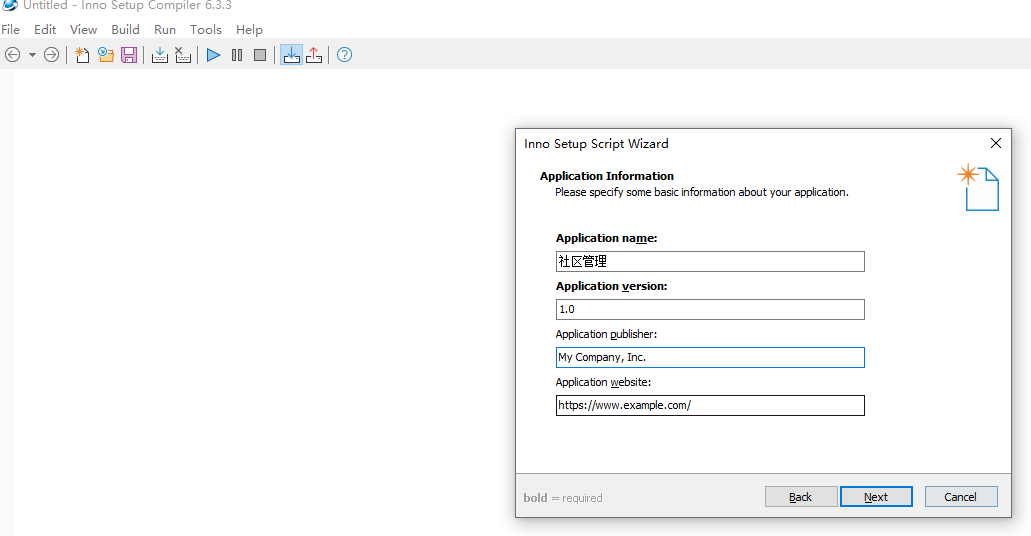Click the Stop Compile toolbar icon

[183, 55]
